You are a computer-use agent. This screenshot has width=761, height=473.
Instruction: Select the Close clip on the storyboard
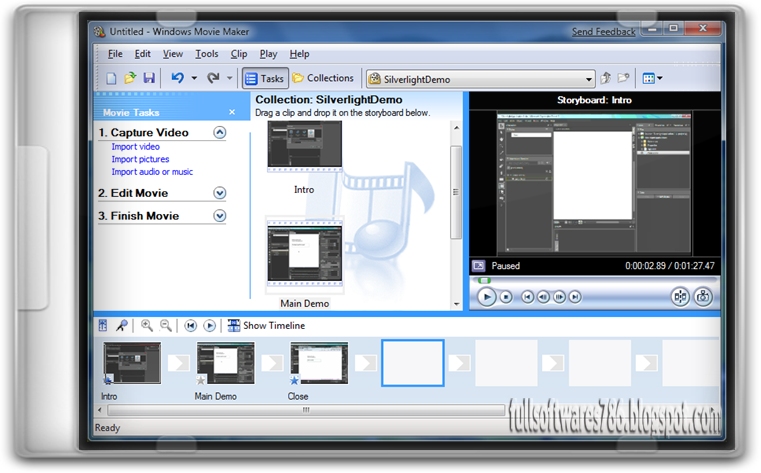[x=319, y=363]
